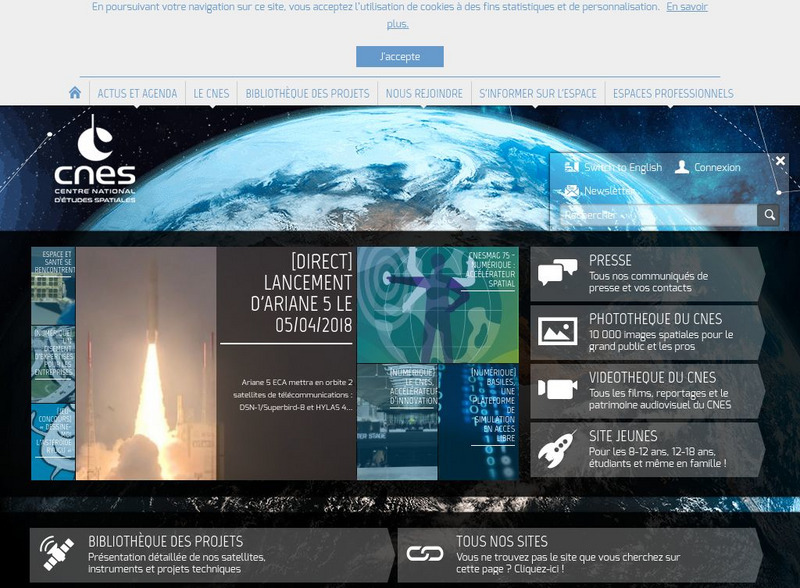
Task: Open 'Basiles, une plateforme de simulation' tile
Action: pyautogui.click(x=478, y=422)
